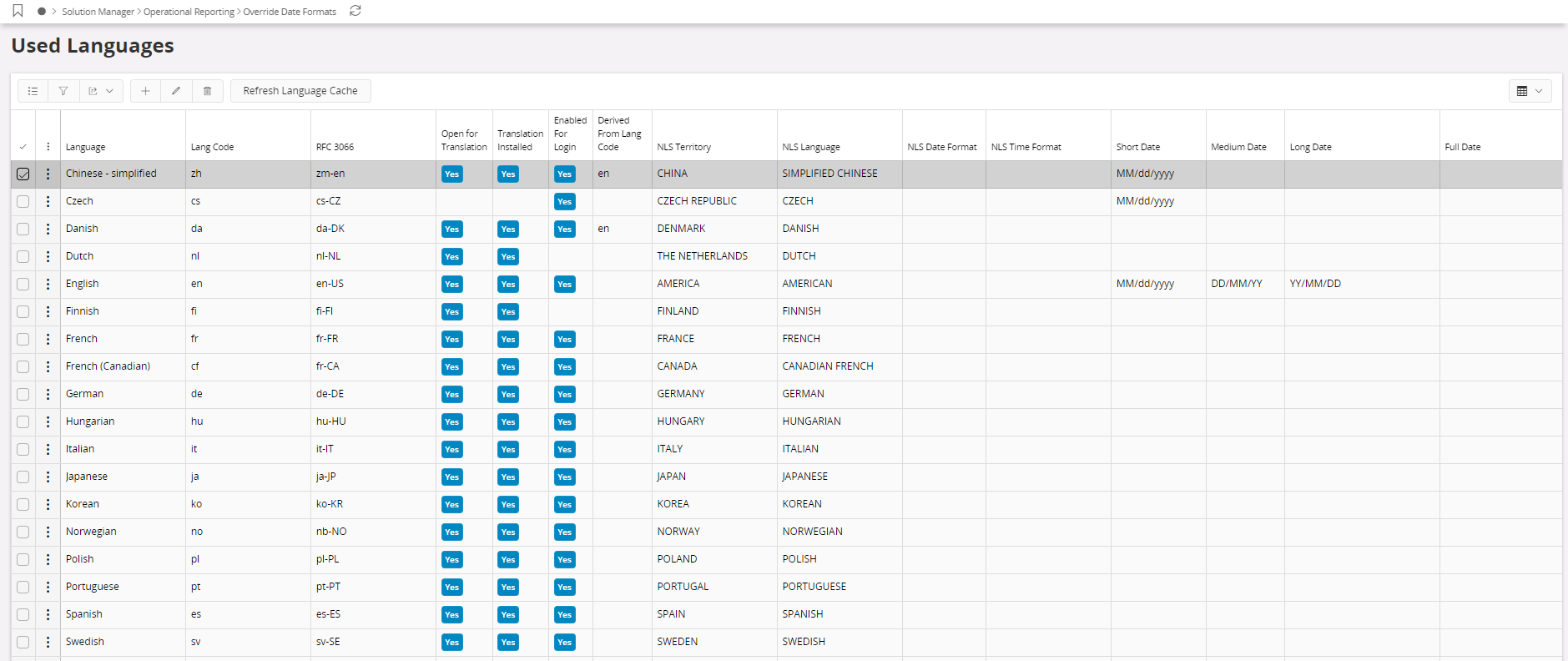Select the Swedish row checkbox

click(x=23, y=642)
